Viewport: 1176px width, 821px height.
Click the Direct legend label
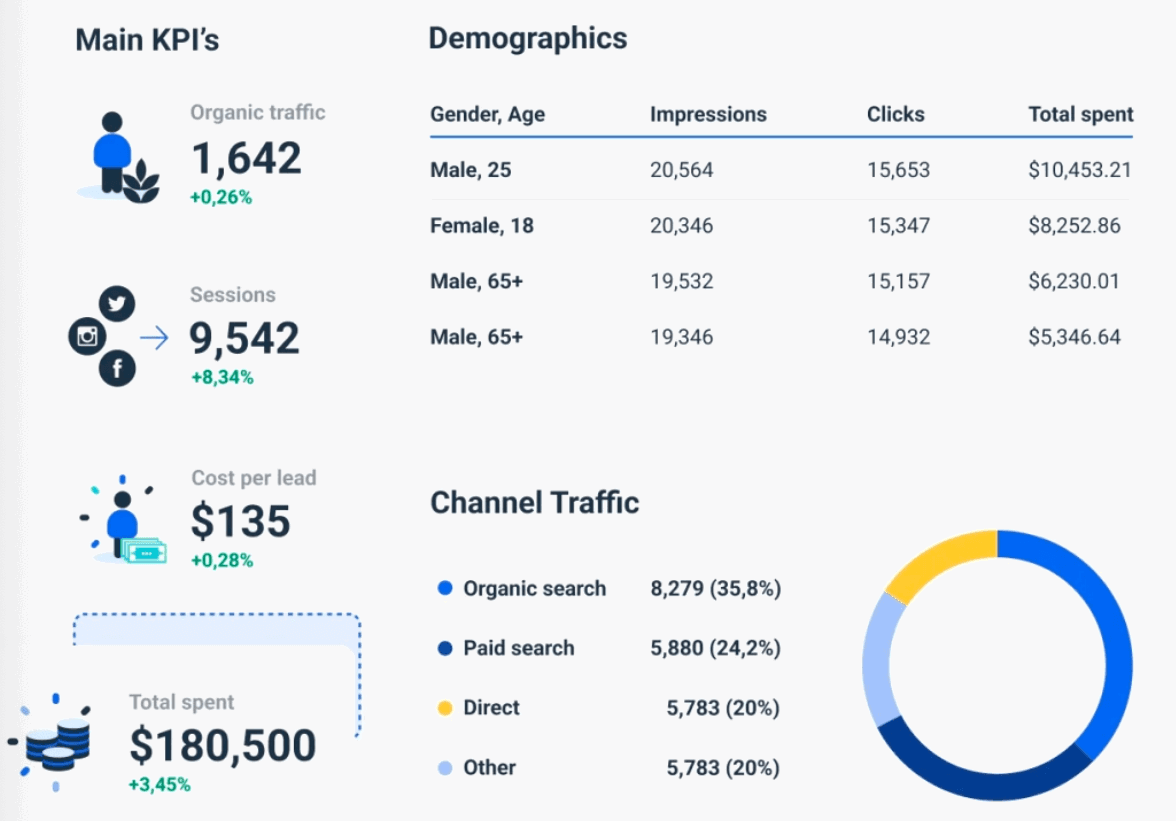coord(491,708)
